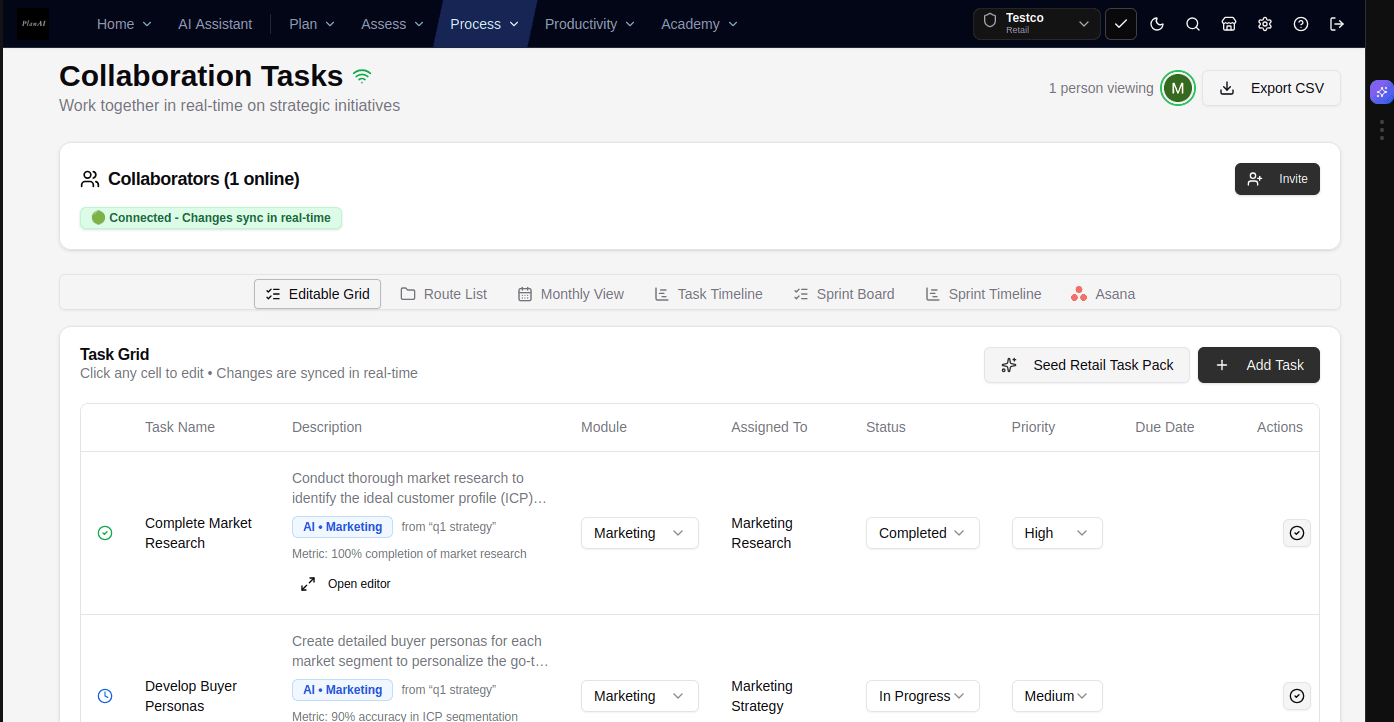
Task: Click the Export CSV button
Action: pyautogui.click(x=1271, y=88)
